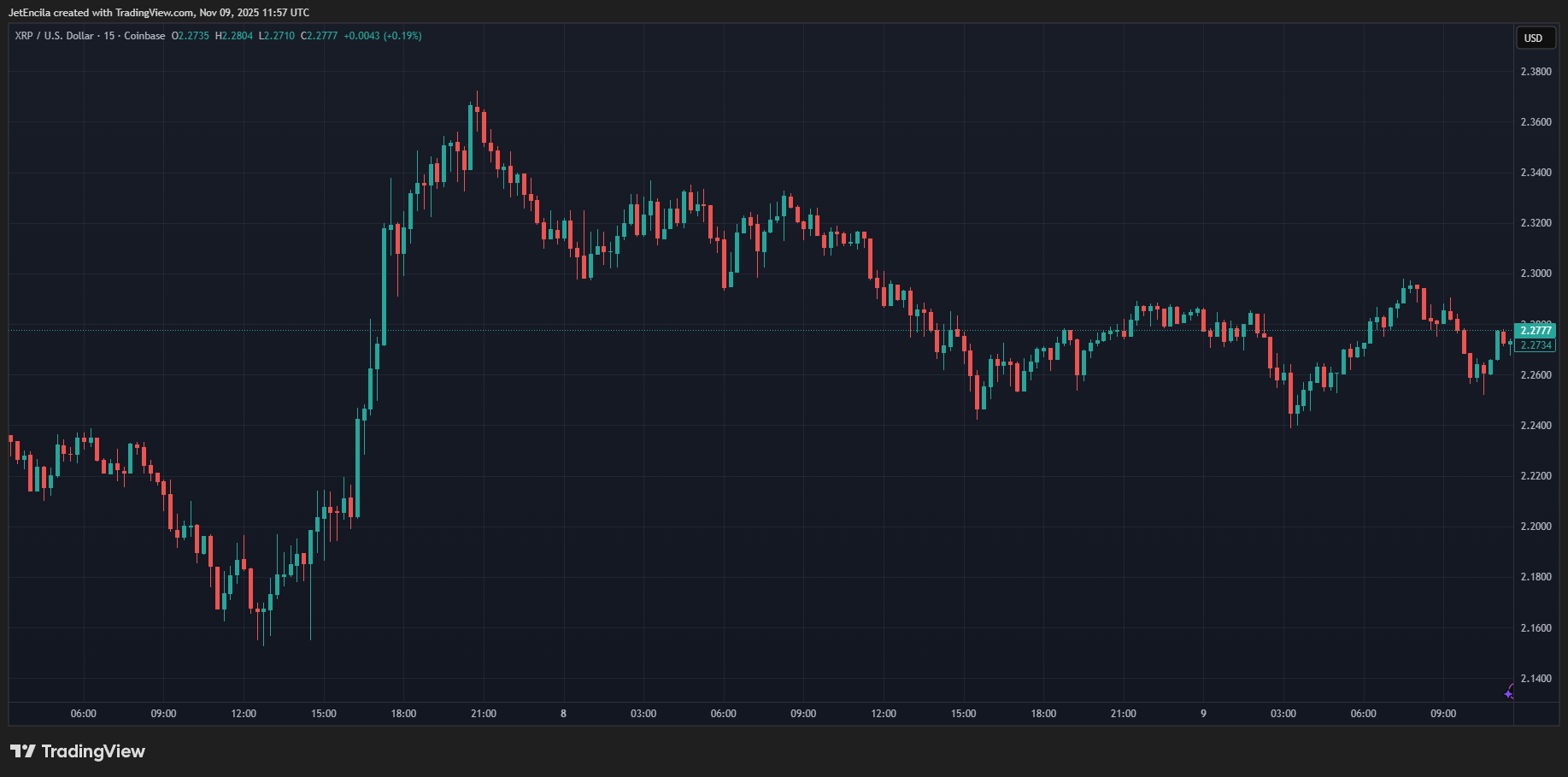Click the 2.3000 price axis level

pyautogui.click(x=1536, y=274)
